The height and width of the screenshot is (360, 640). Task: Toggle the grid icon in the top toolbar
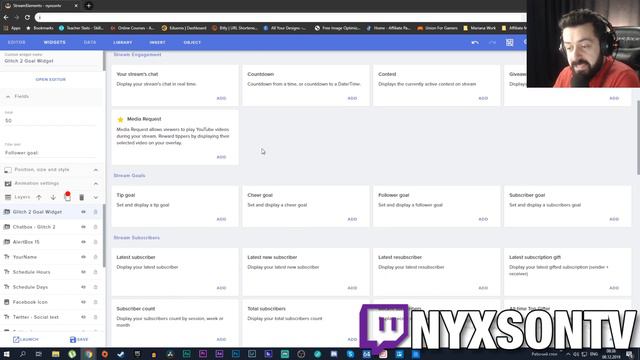(x=509, y=42)
